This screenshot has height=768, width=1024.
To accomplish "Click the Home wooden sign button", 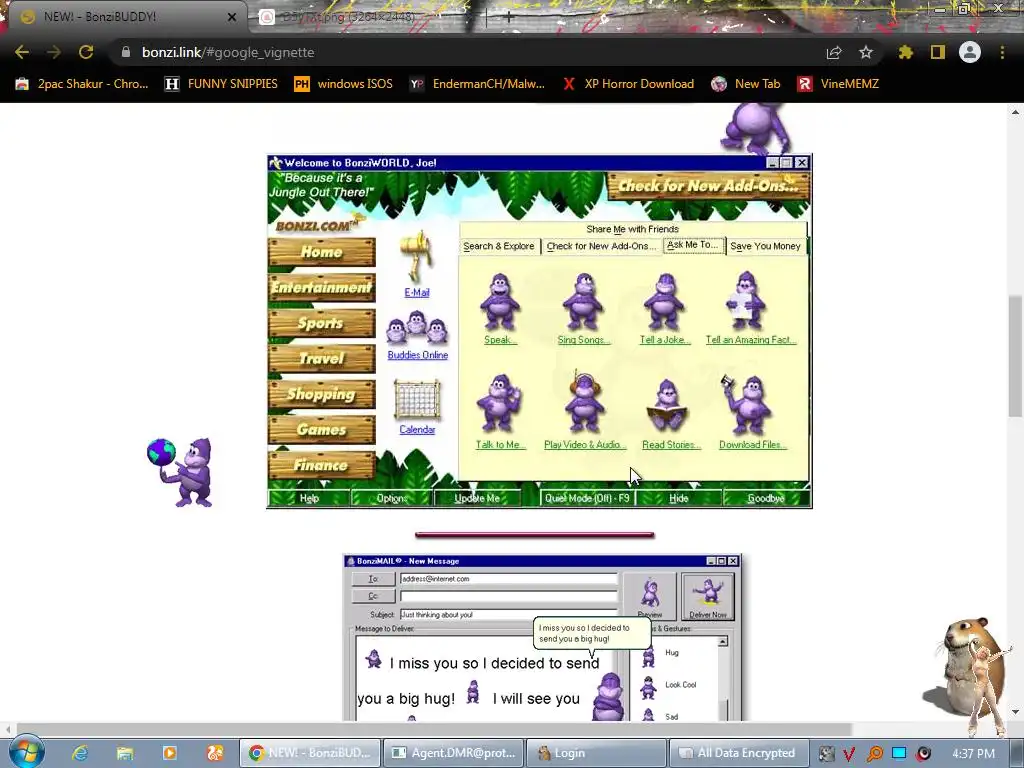I will tap(322, 252).
